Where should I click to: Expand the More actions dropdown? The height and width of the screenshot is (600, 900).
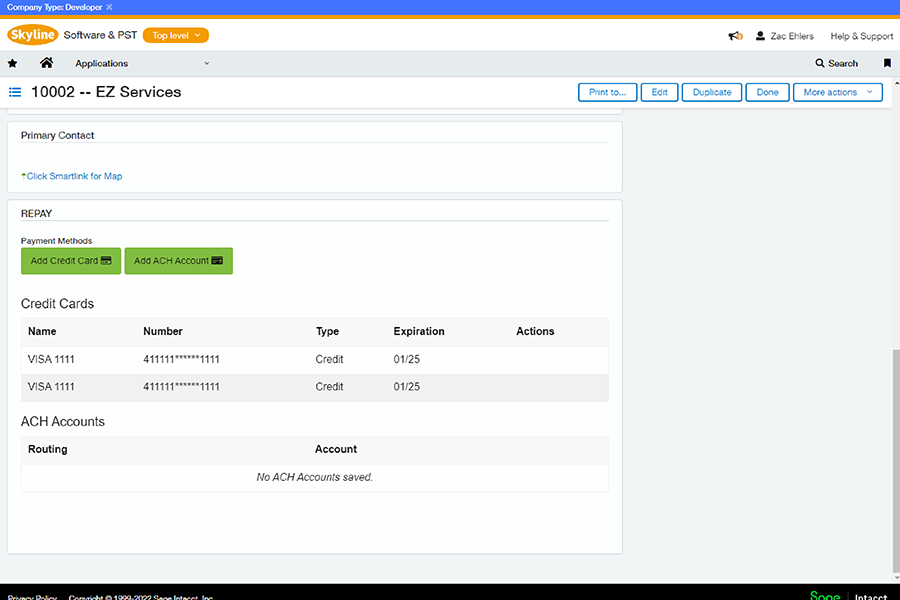[x=837, y=92]
